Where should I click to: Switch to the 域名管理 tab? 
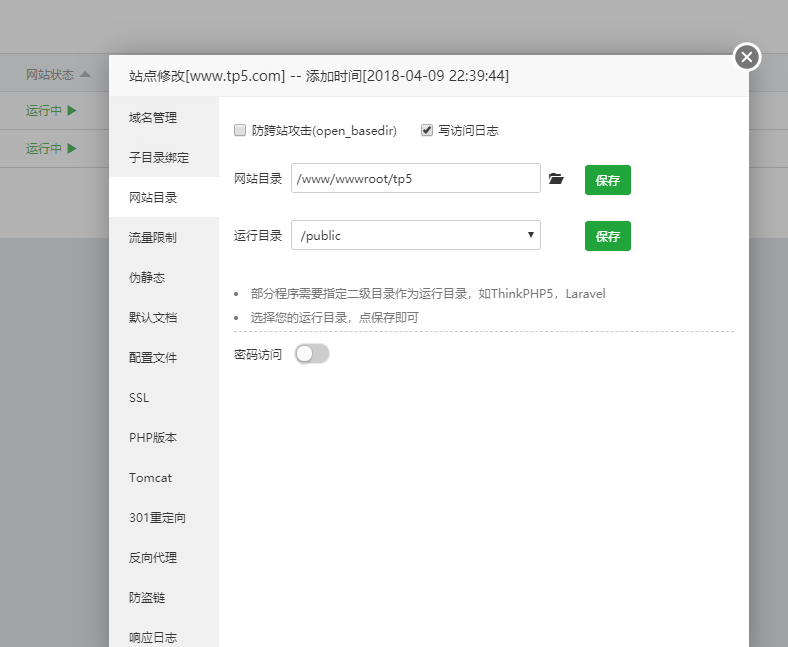(153, 117)
